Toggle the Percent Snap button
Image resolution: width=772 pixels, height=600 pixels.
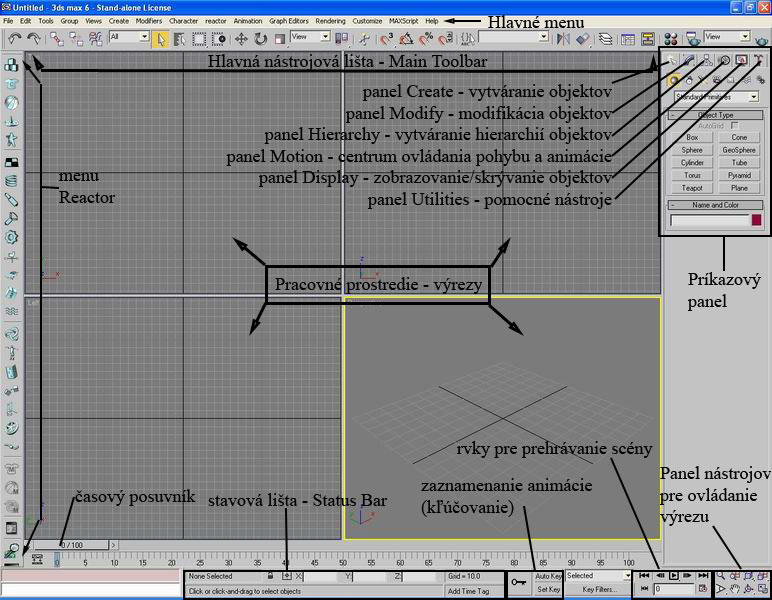pyautogui.click(x=425, y=39)
